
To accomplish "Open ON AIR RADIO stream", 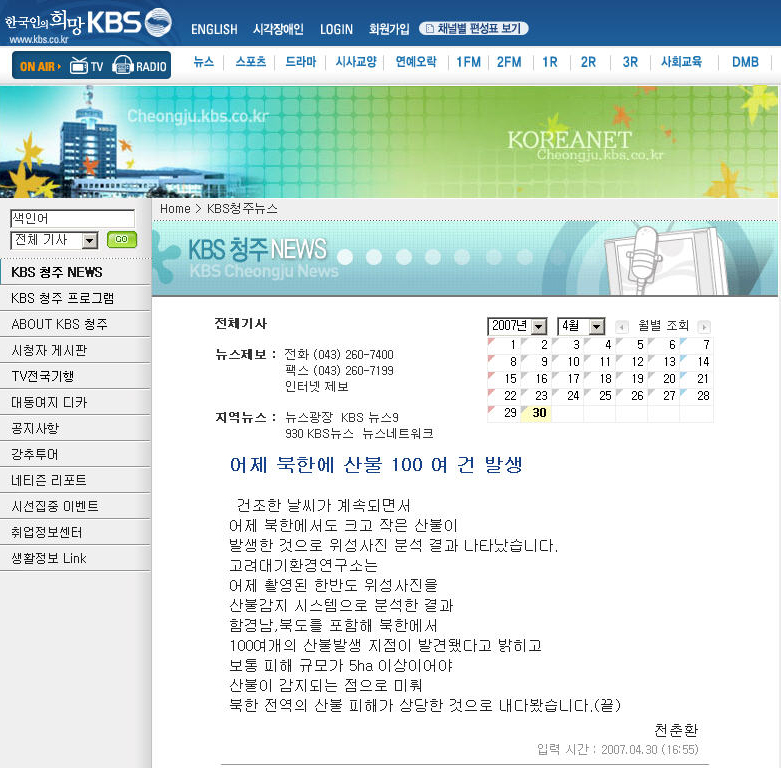I will 139,66.
